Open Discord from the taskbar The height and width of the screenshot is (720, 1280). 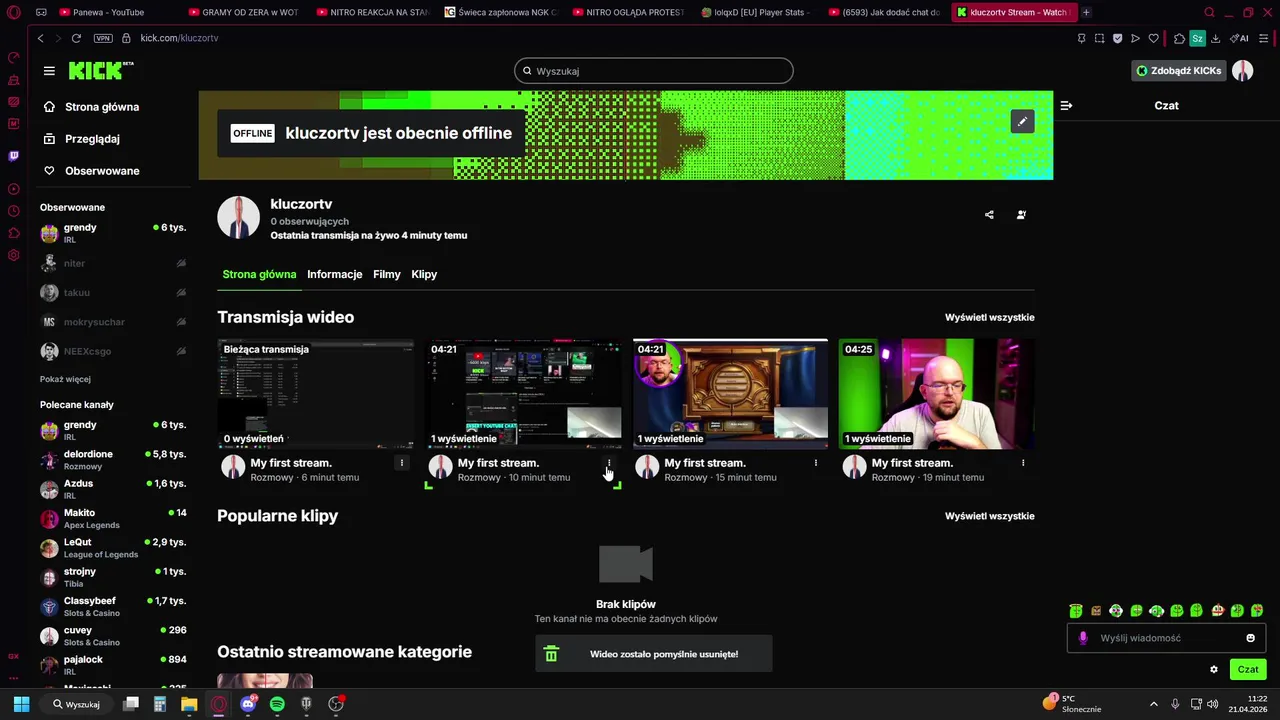click(x=248, y=704)
